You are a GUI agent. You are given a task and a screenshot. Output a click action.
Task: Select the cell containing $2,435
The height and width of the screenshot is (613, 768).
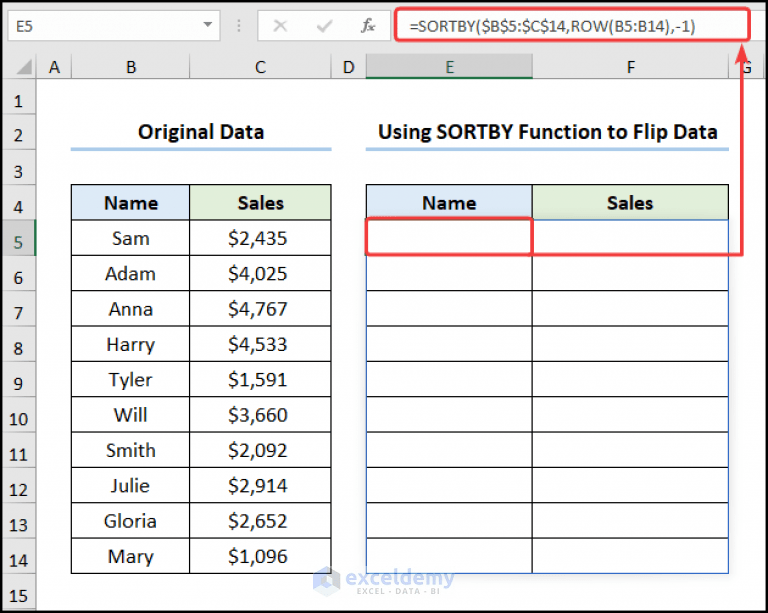[260, 238]
